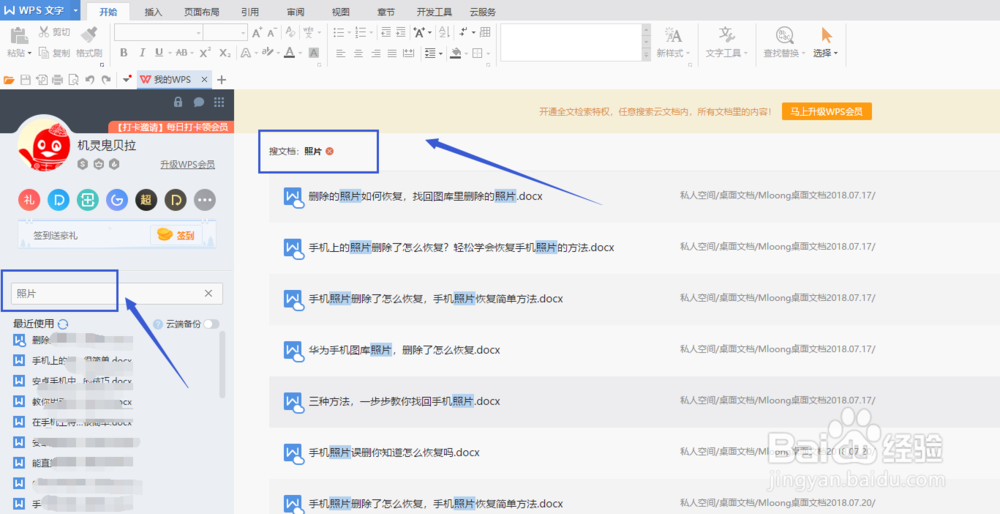This screenshot has height=514, width=1000.
Task: Click the decrease indent icon
Action: pos(386,33)
